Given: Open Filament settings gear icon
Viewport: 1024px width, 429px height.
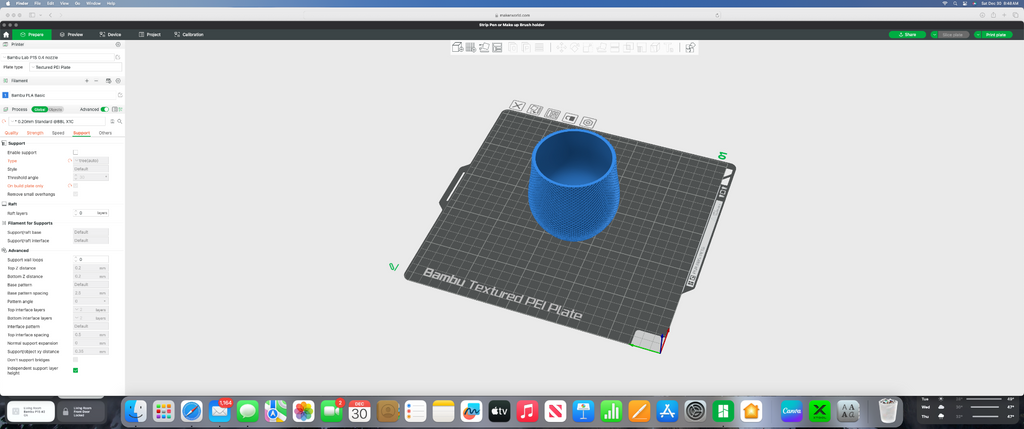Looking at the screenshot, I should (118, 81).
